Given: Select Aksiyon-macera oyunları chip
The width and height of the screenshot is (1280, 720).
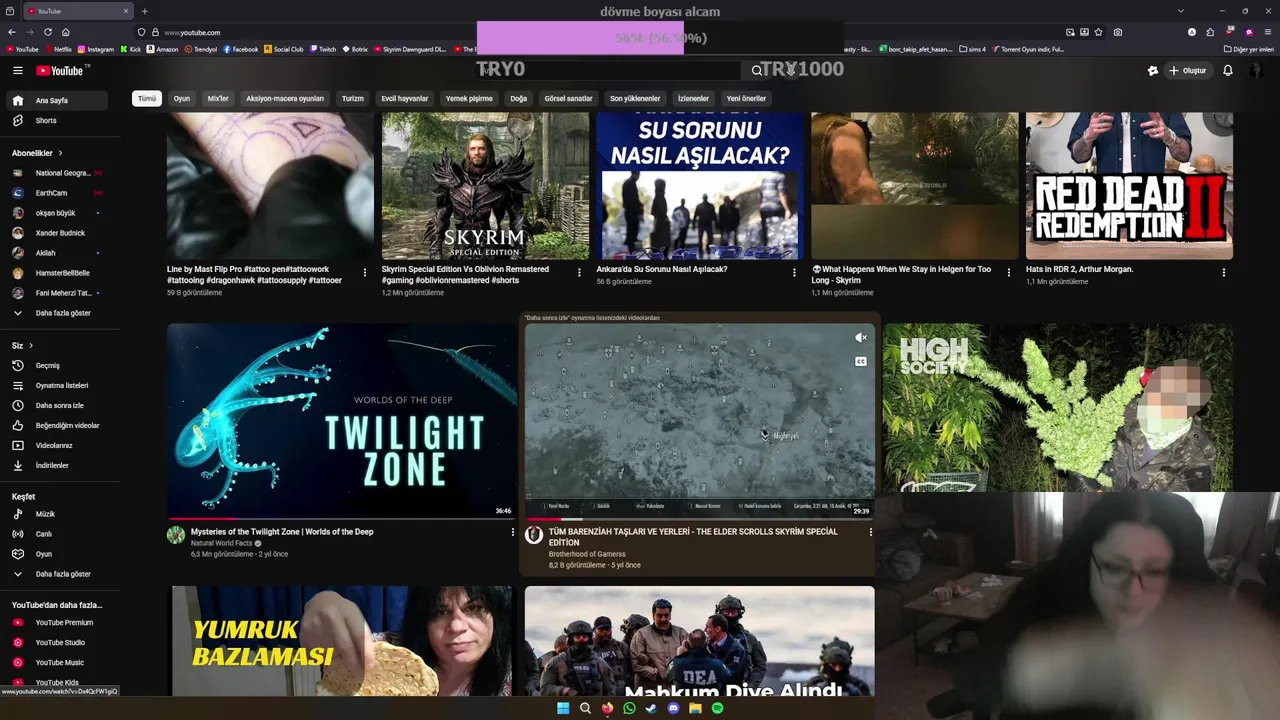Looking at the screenshot, I should (285, 99).
